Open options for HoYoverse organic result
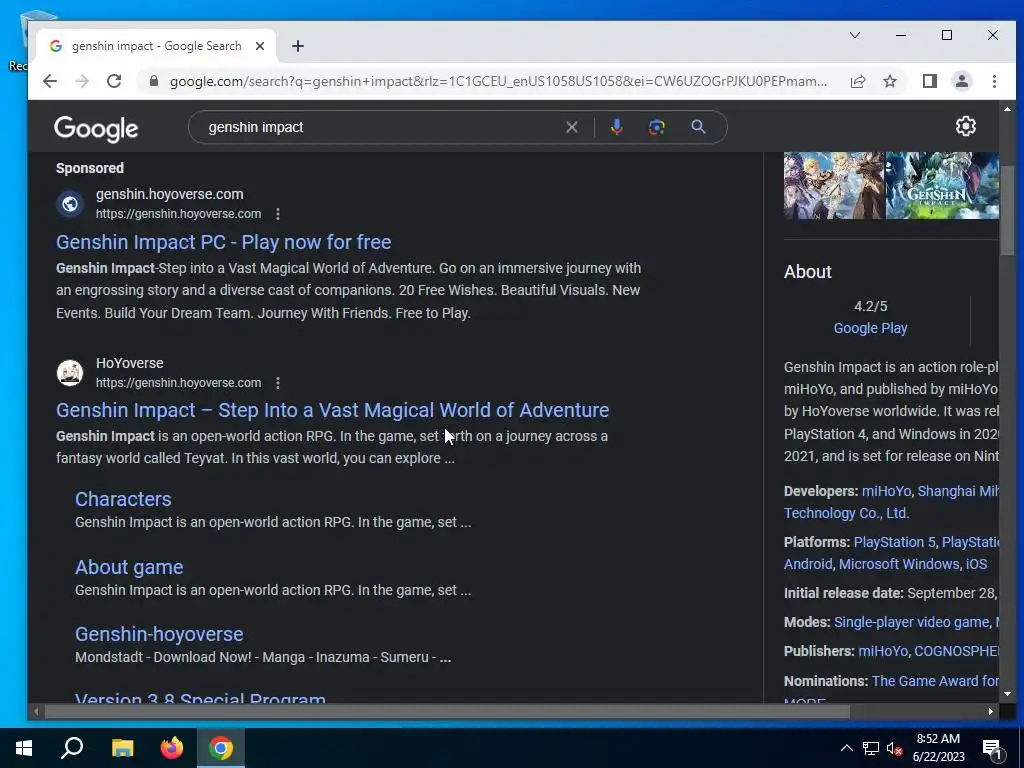This screenshot has width=1024, height=768. coord(278,383)
